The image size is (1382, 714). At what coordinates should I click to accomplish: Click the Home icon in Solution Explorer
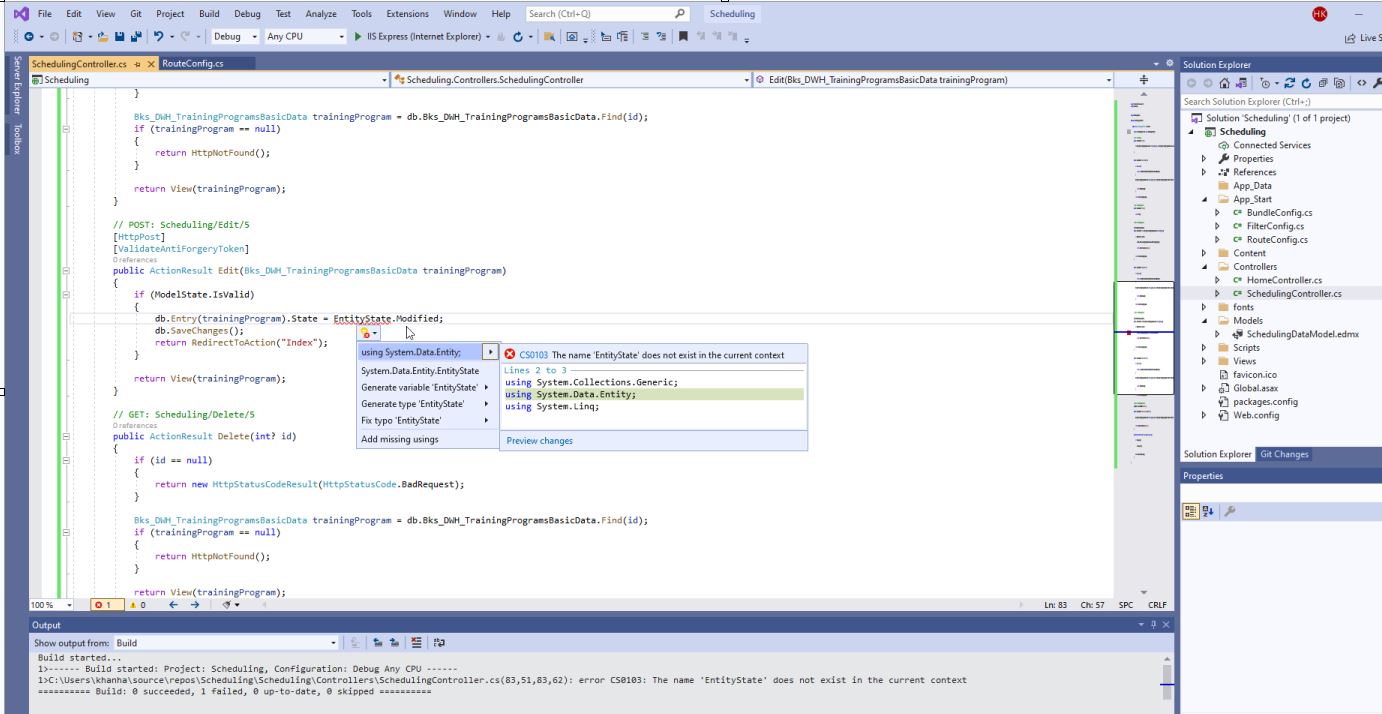point(1225,84)
